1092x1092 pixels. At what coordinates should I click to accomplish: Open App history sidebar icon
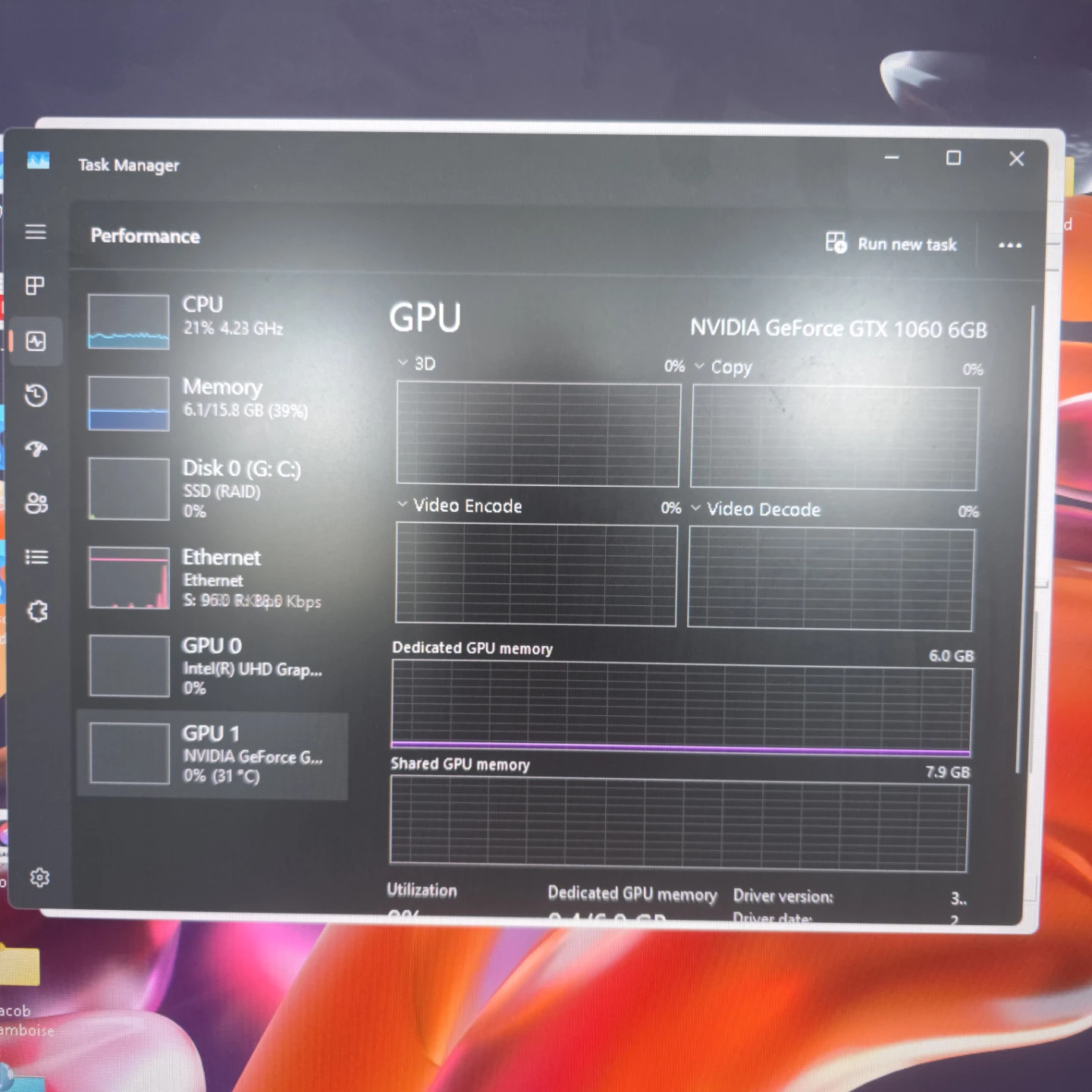[36, 395]
